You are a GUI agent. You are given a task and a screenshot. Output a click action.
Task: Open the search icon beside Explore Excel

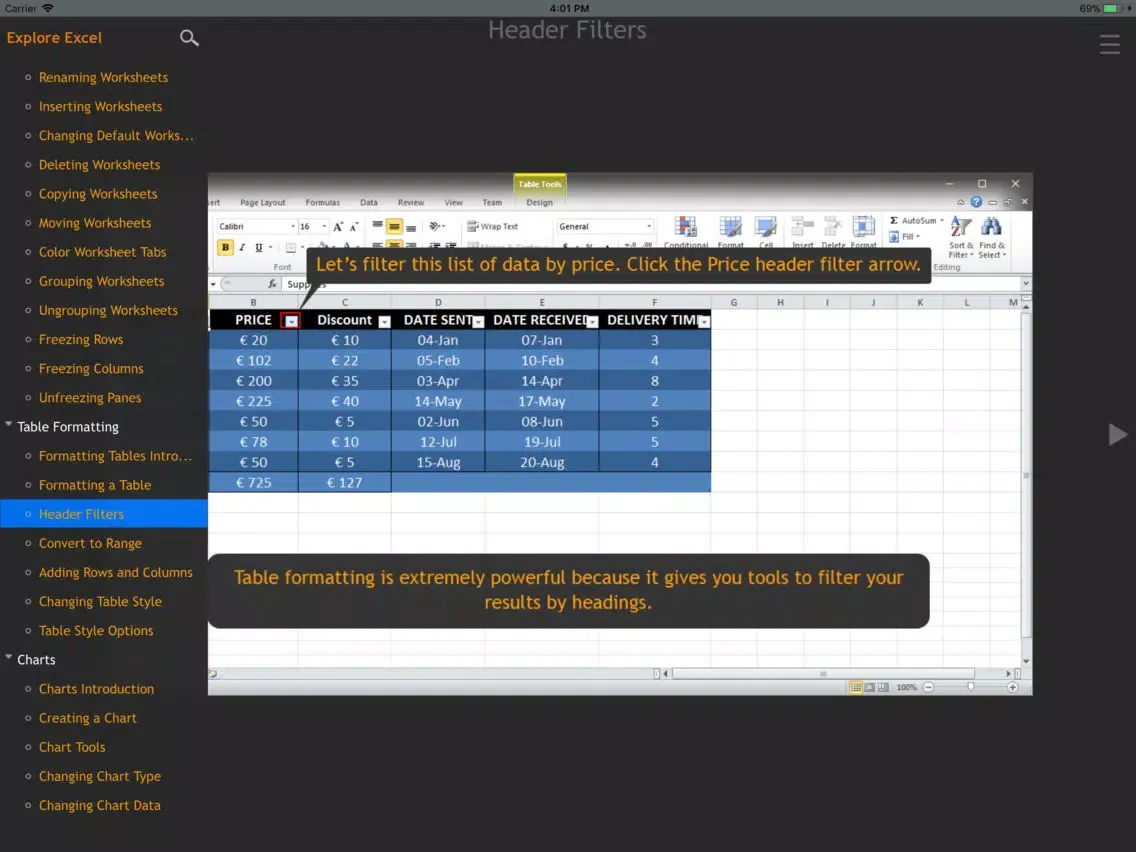[x=189, y=38]
